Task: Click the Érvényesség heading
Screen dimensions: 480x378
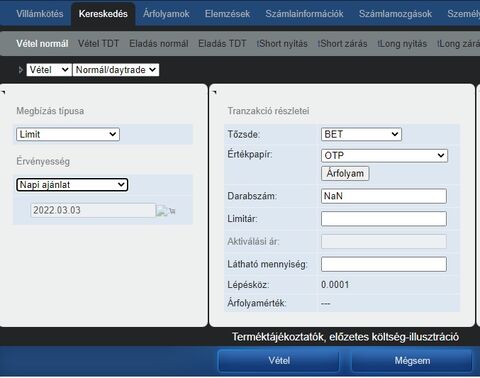Action: click(x=43, y=161)
